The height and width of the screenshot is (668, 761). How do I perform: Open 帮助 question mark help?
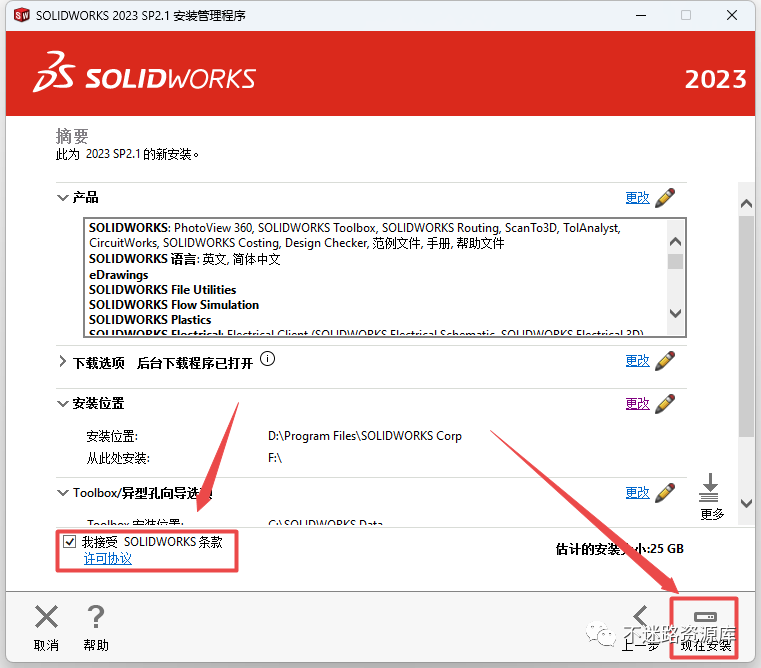point(96,617)
